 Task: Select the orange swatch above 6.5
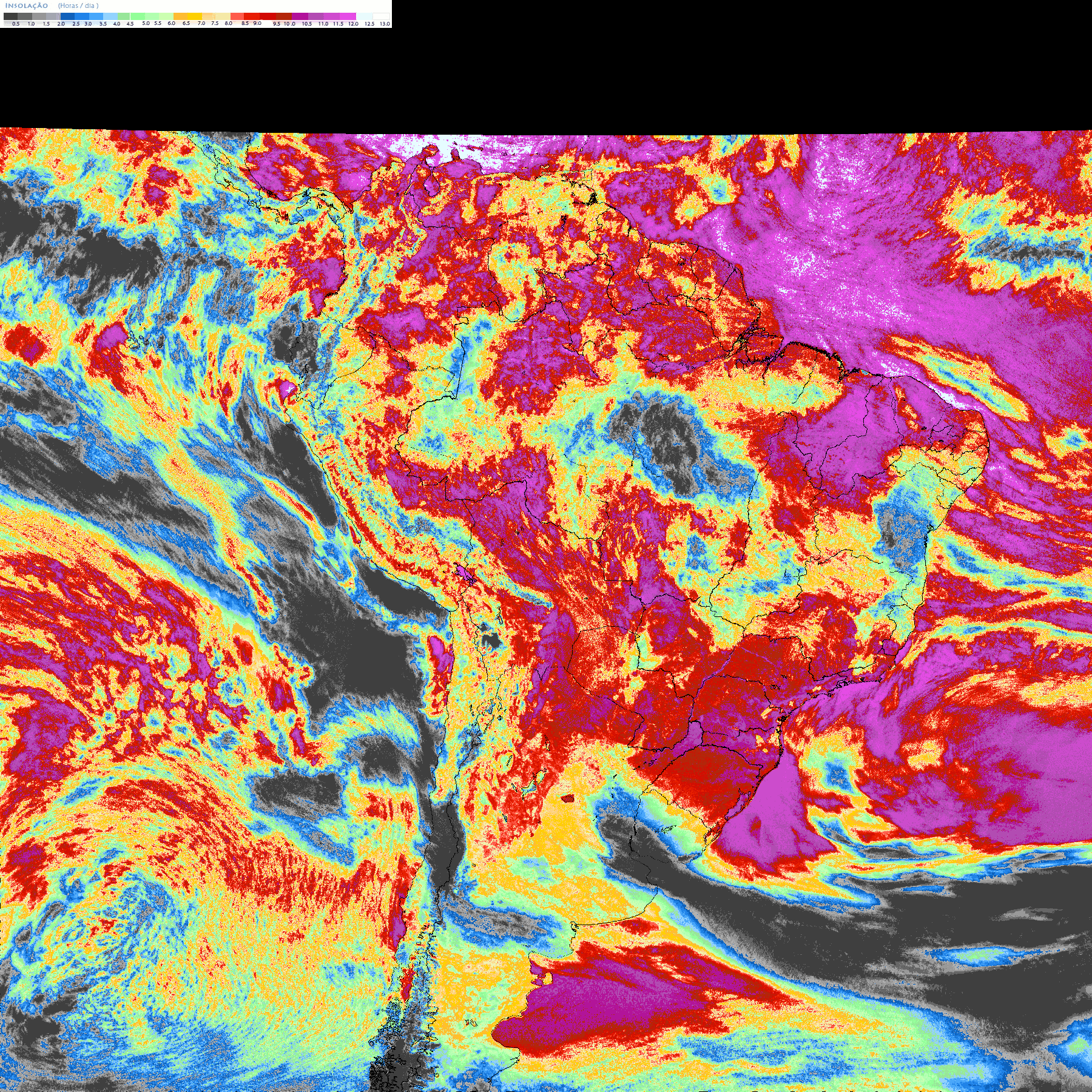coord(180,16)
